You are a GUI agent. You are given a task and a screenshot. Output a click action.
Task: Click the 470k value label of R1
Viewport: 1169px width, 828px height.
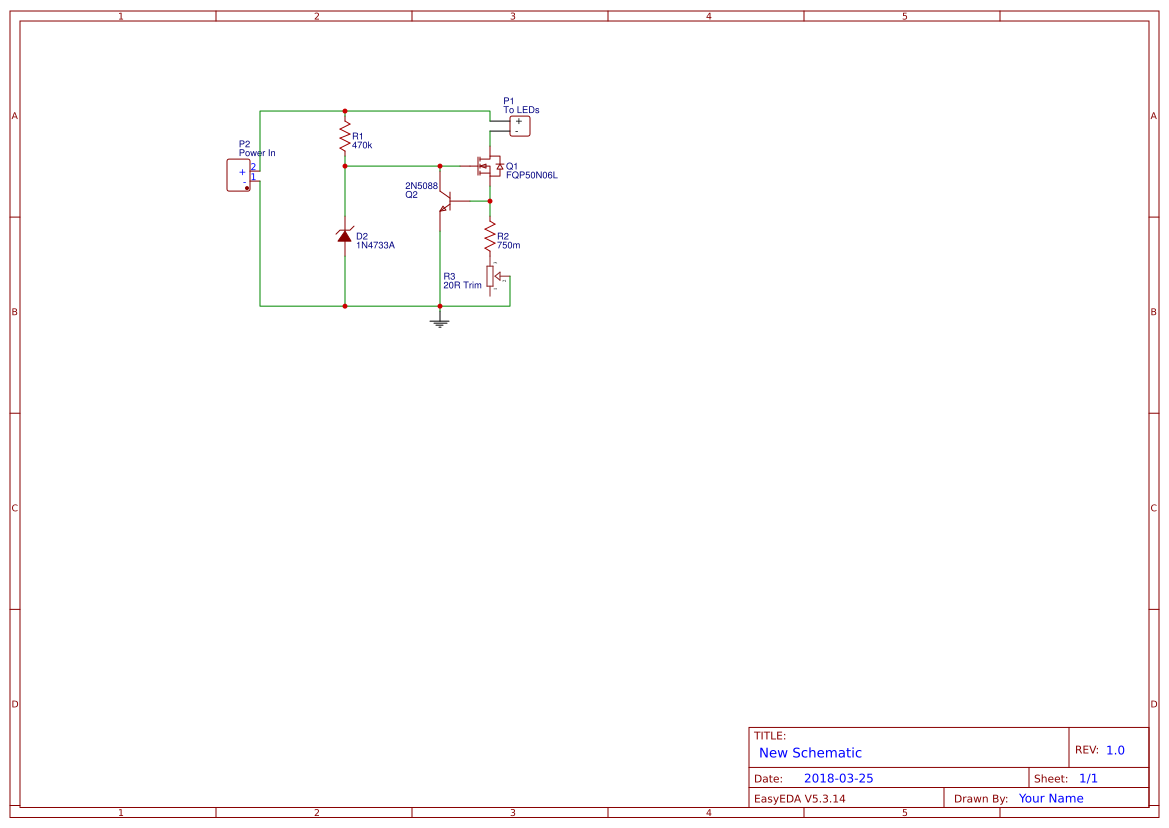tap(362, 143)
